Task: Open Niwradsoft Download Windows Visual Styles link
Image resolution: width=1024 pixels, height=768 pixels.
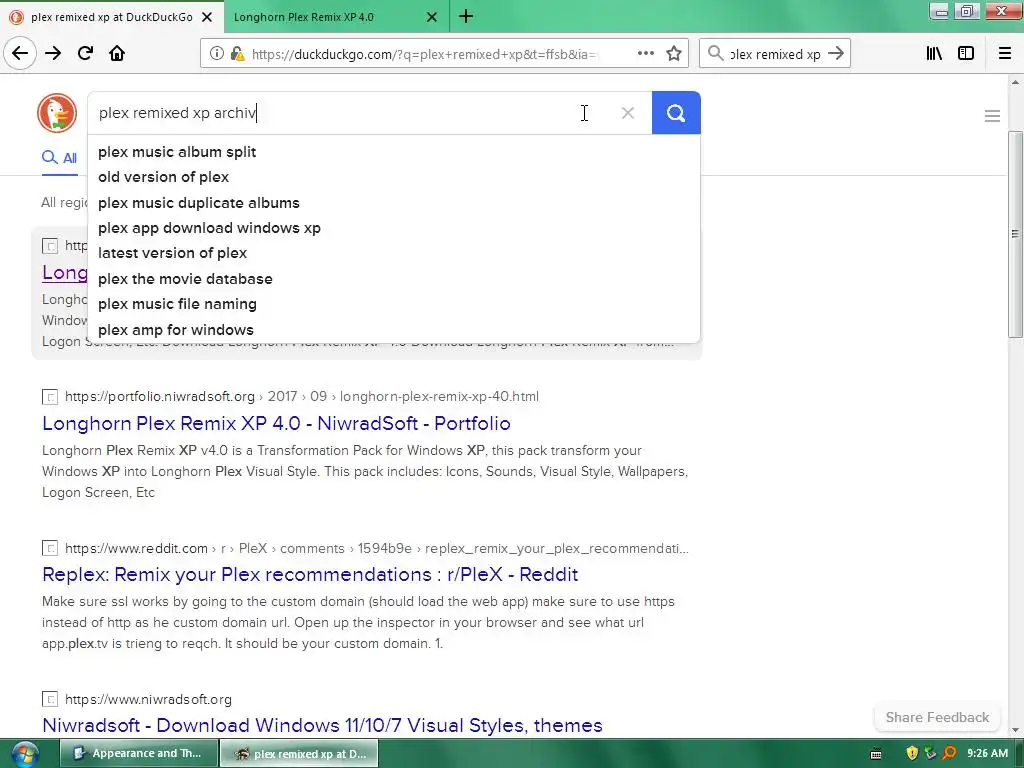Action: [x=322, y=726]
